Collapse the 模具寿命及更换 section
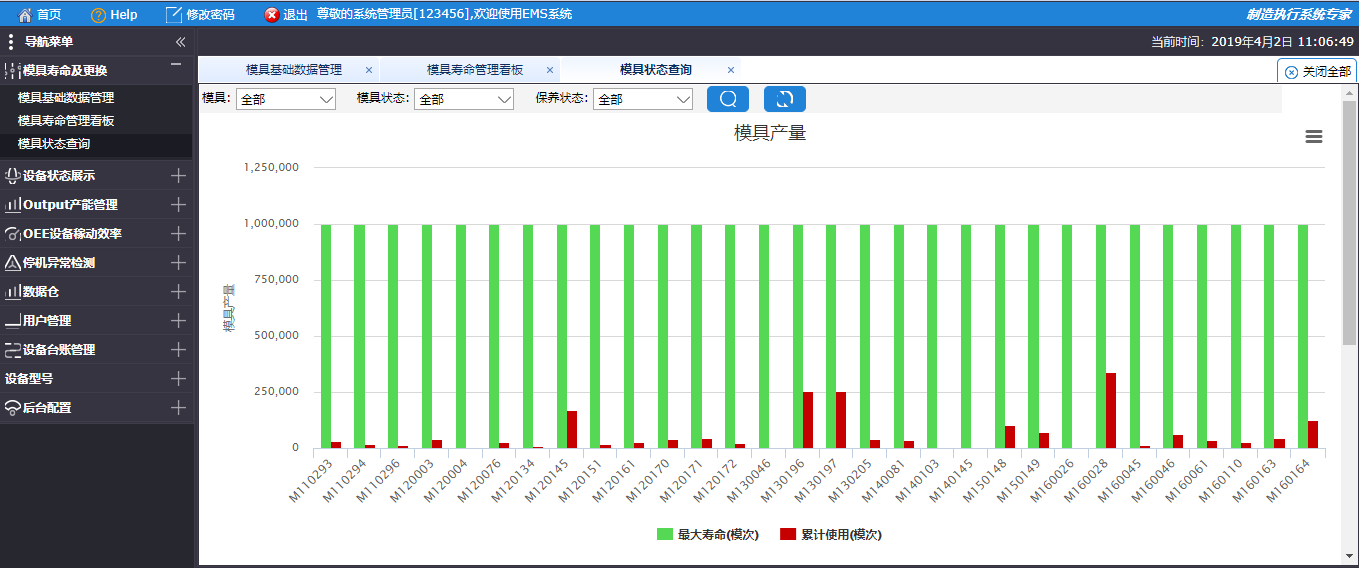This screenshot has width=1359, height=568. [176, 66]
